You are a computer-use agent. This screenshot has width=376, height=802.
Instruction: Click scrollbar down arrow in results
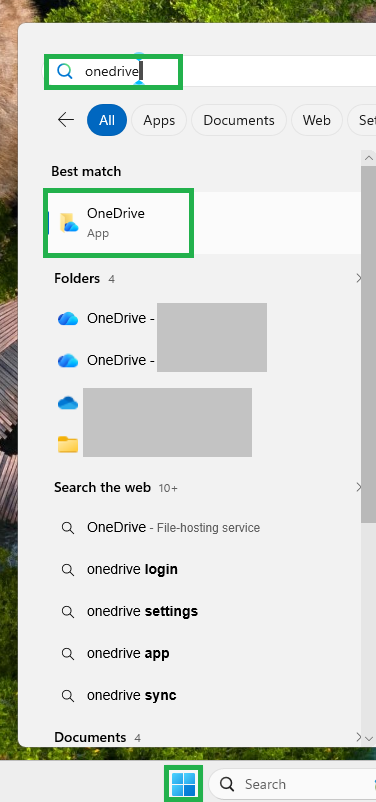pos(369,738)
